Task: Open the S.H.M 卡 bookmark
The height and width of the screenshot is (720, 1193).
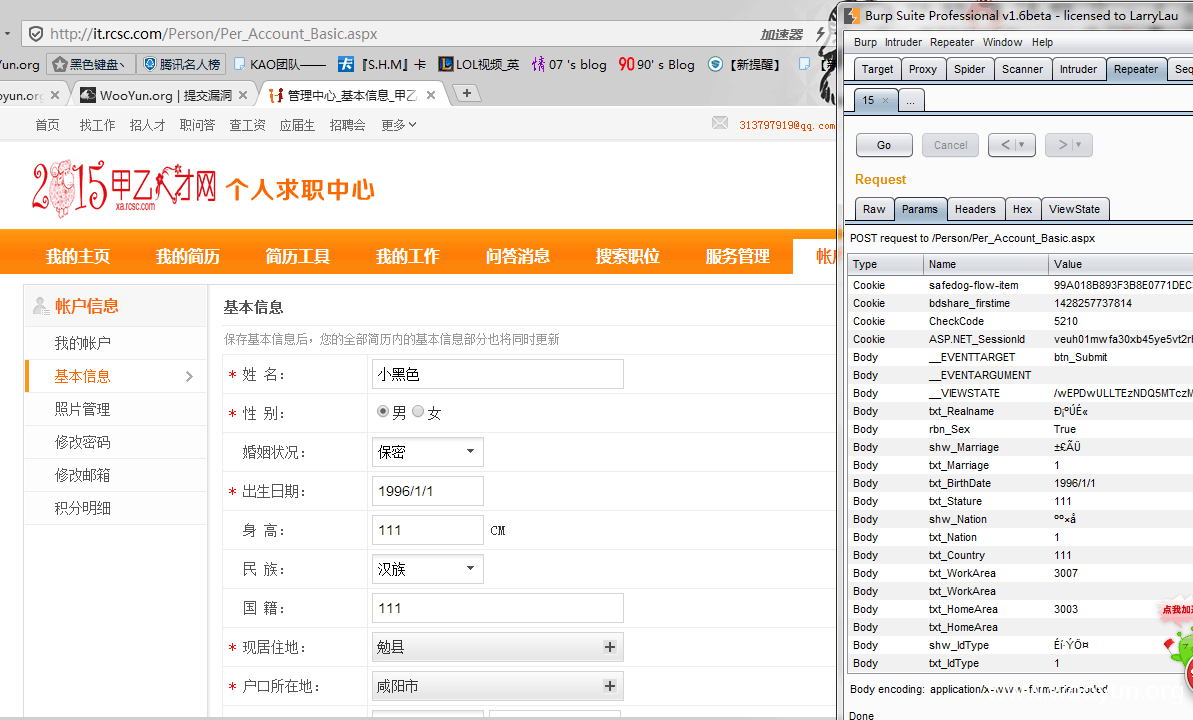Action: coord(382,65)
